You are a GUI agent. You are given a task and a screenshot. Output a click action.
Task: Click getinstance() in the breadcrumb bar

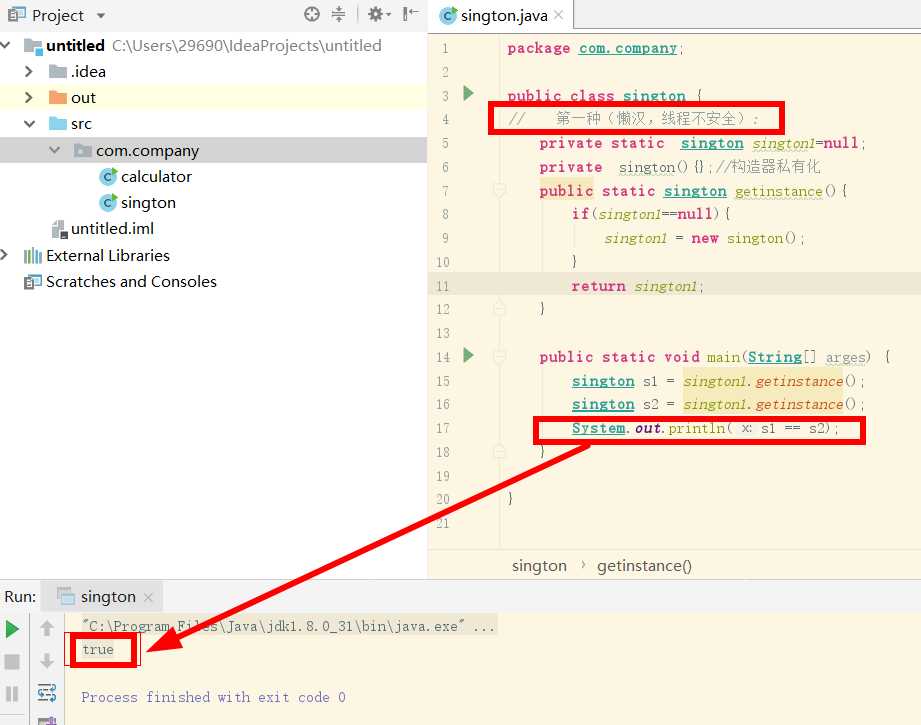coord(644,566)
